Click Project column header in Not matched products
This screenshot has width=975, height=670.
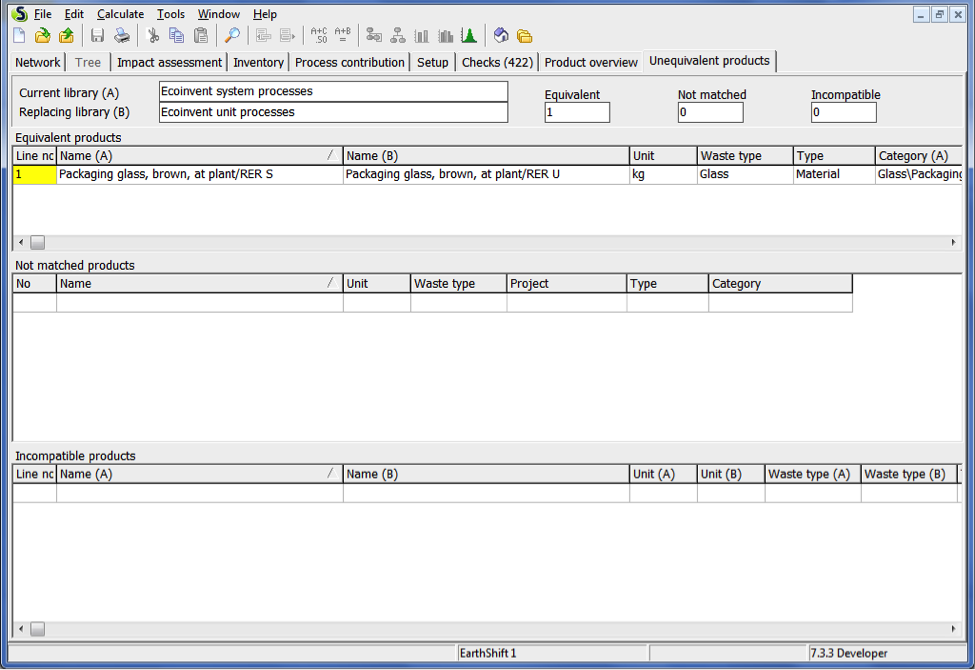click(x=566, y=284)
